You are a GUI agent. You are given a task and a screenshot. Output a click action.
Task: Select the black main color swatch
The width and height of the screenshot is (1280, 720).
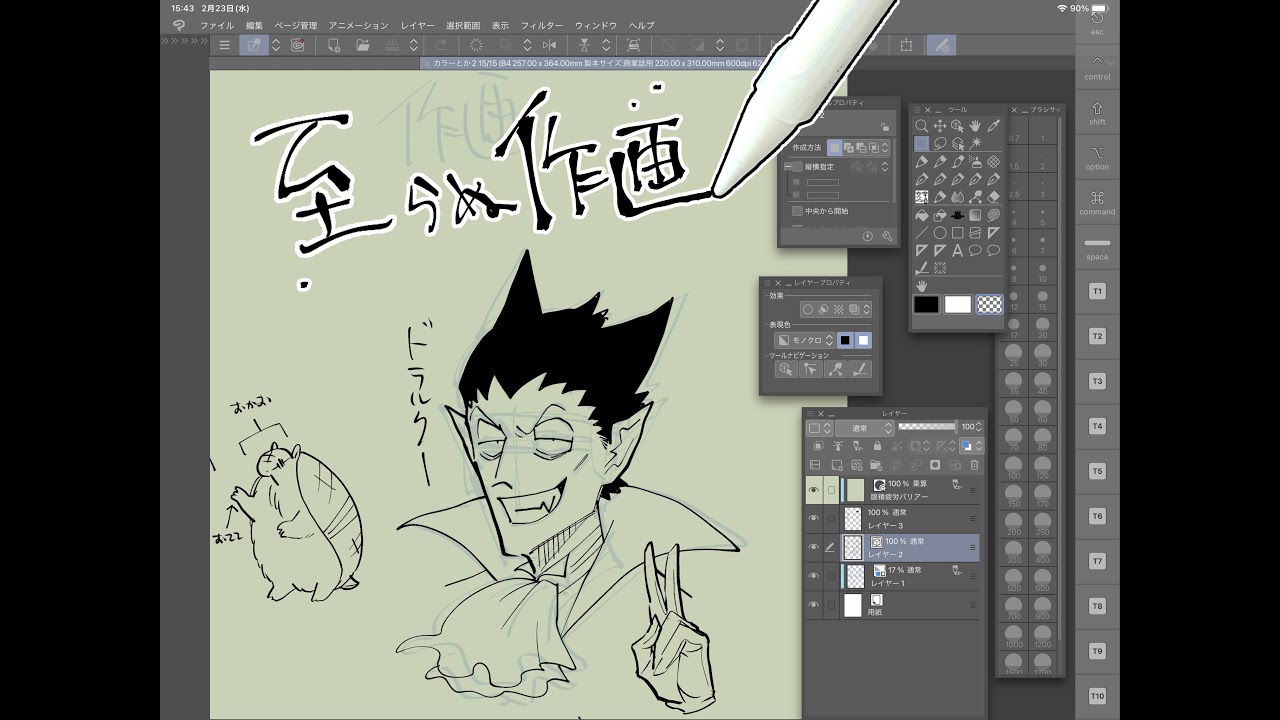926,304
